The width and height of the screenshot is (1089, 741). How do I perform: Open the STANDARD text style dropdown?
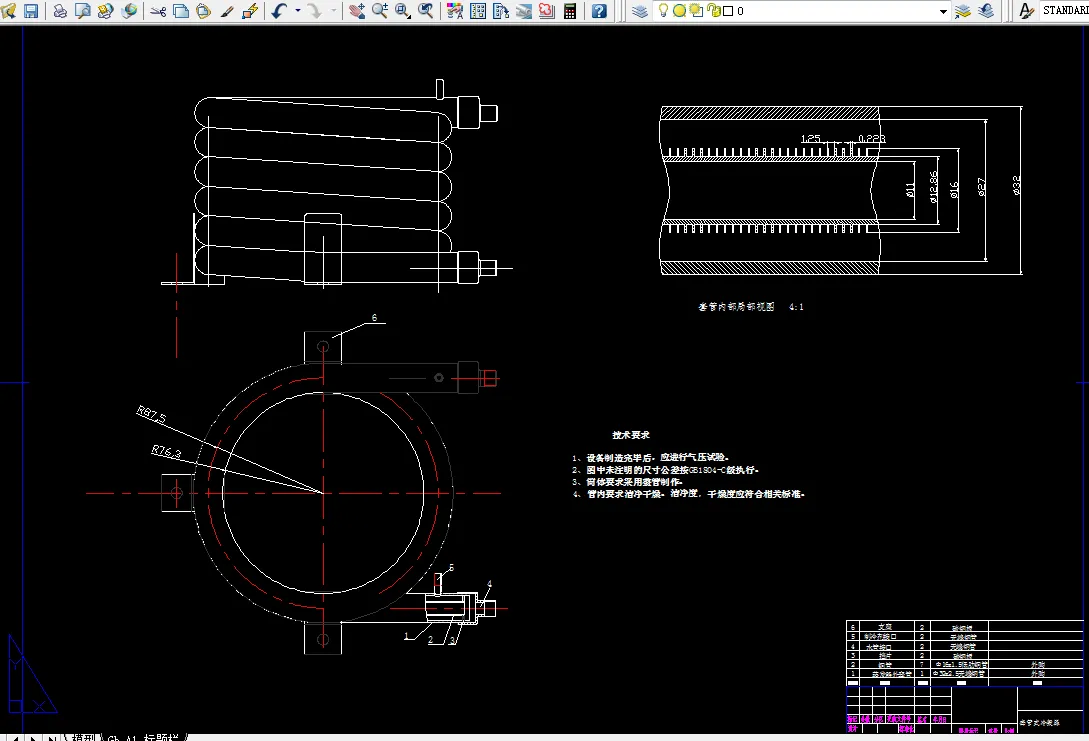coord(1065,11)
